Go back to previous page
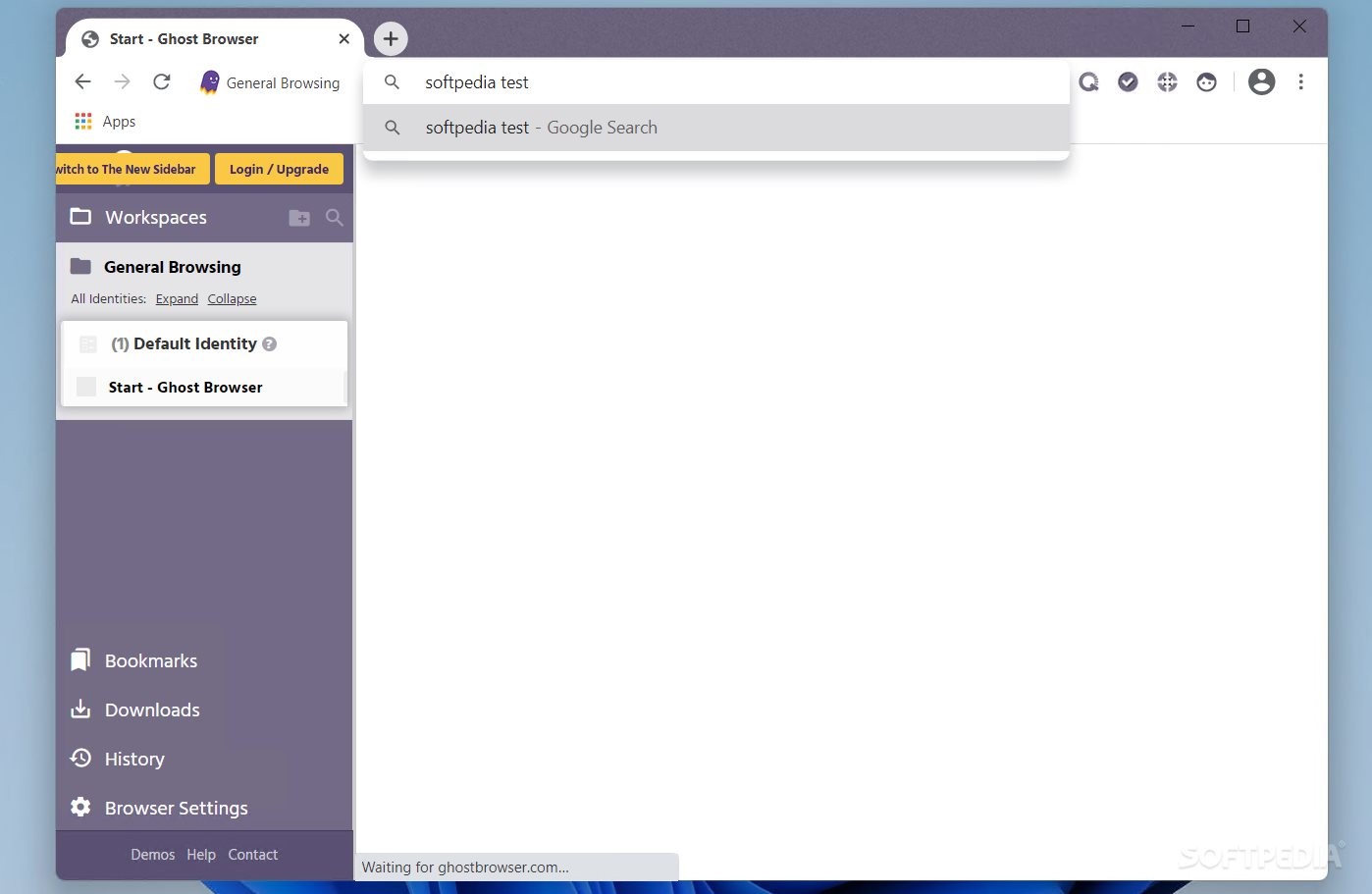Image resolution: width=1372 pixels, height=894 pixels. [83, 82]
